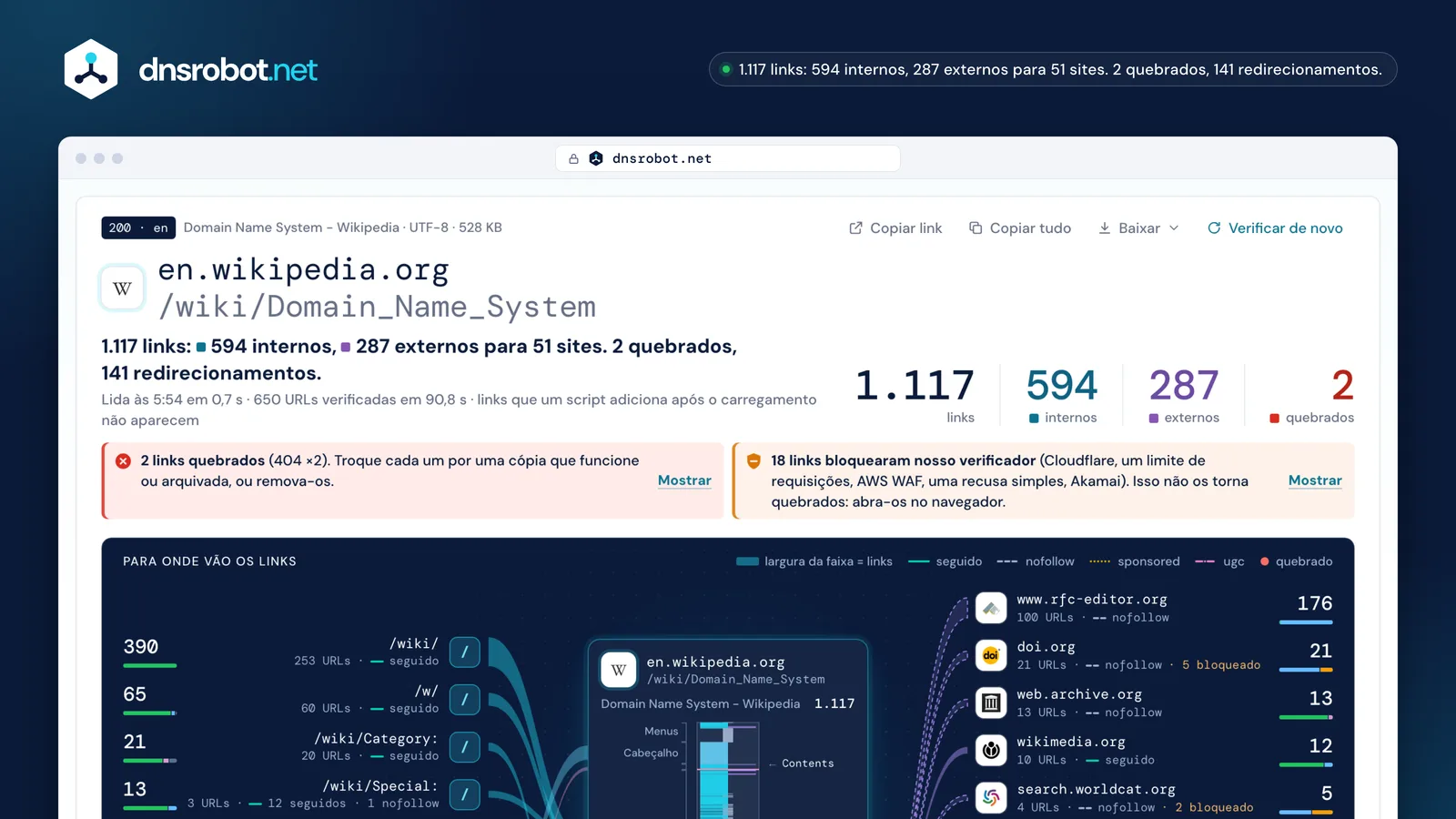Click the Wikipedia W favicon beside en.wikipedia.org heading
The height and width of the screenshot is (819, 1456).
122,288
